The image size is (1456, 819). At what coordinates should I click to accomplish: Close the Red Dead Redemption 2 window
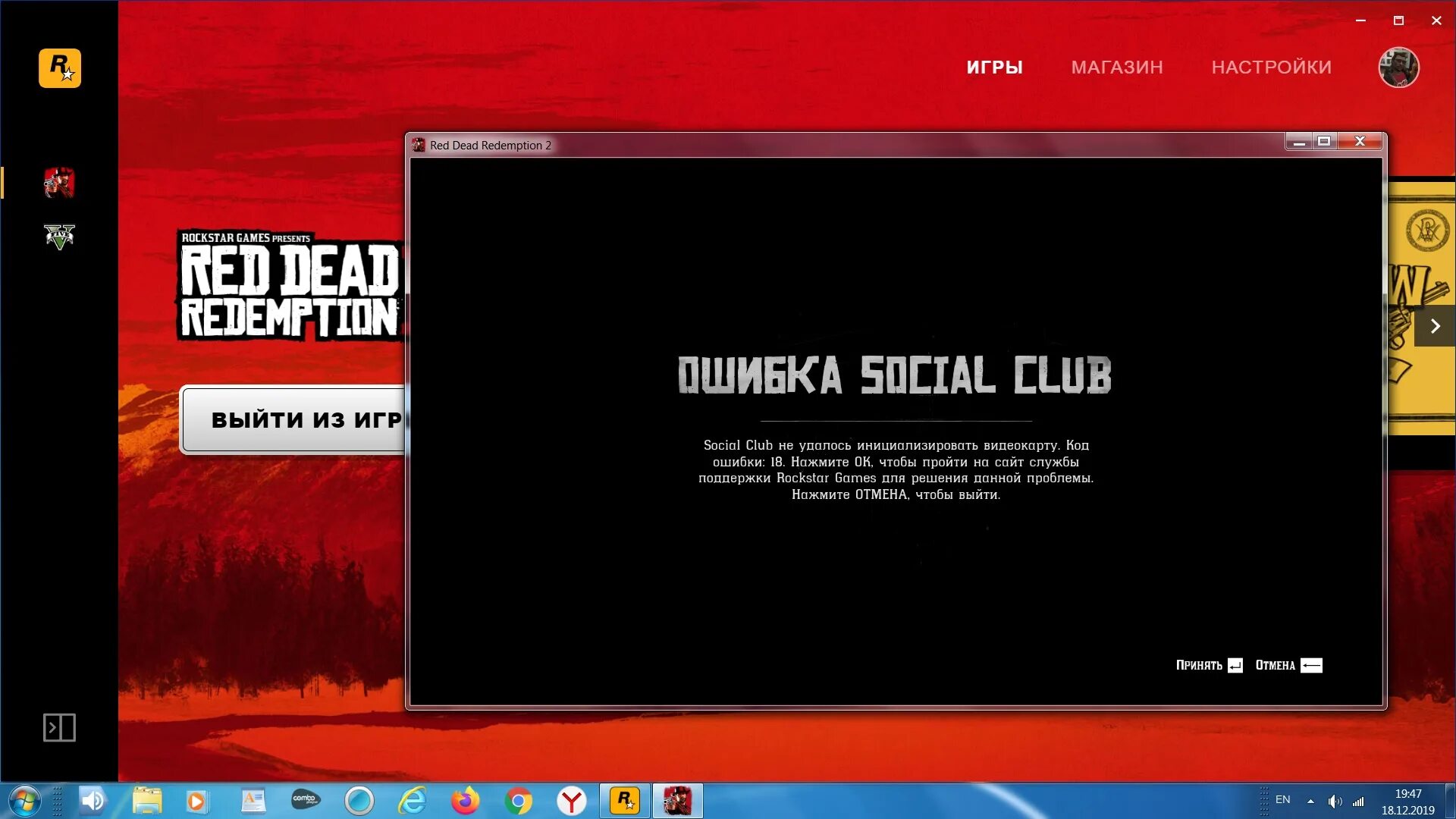[x=1360, y=142]
